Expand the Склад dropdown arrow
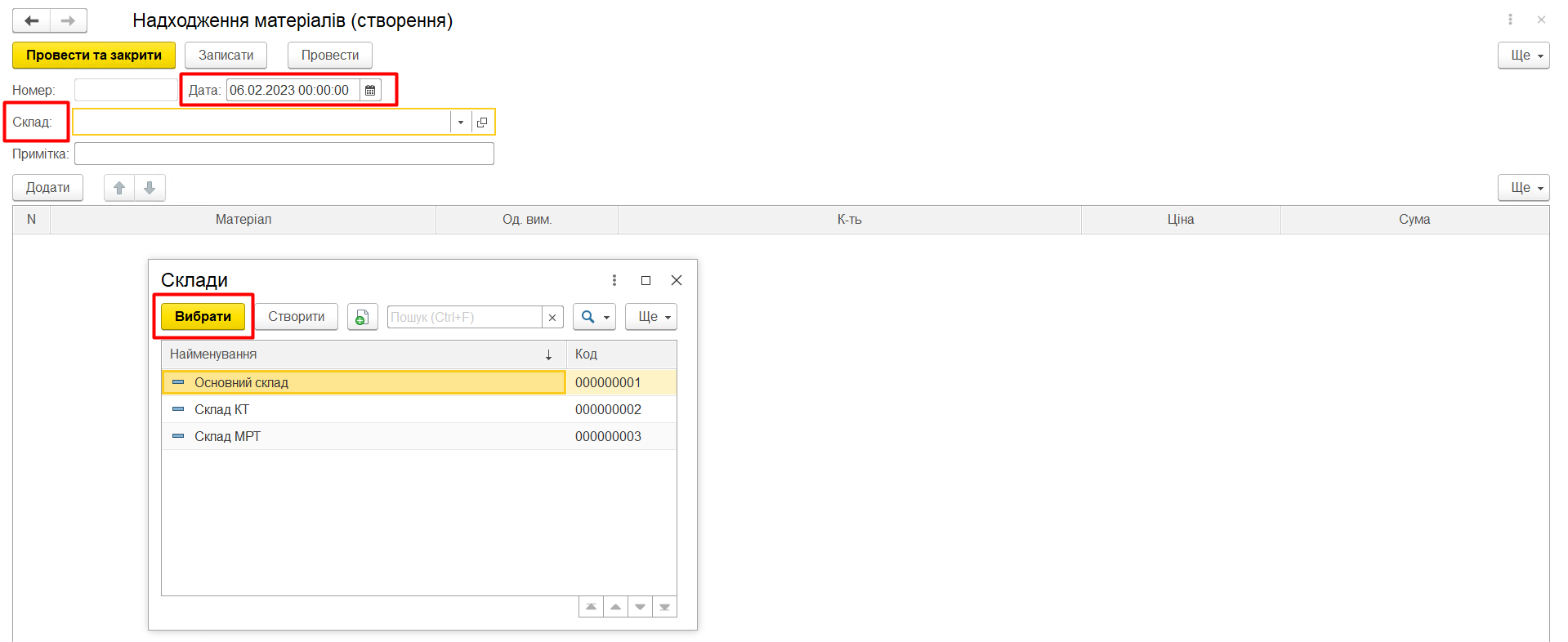The height and width of the screenshot is (642, 1568). tap(461, 123)
